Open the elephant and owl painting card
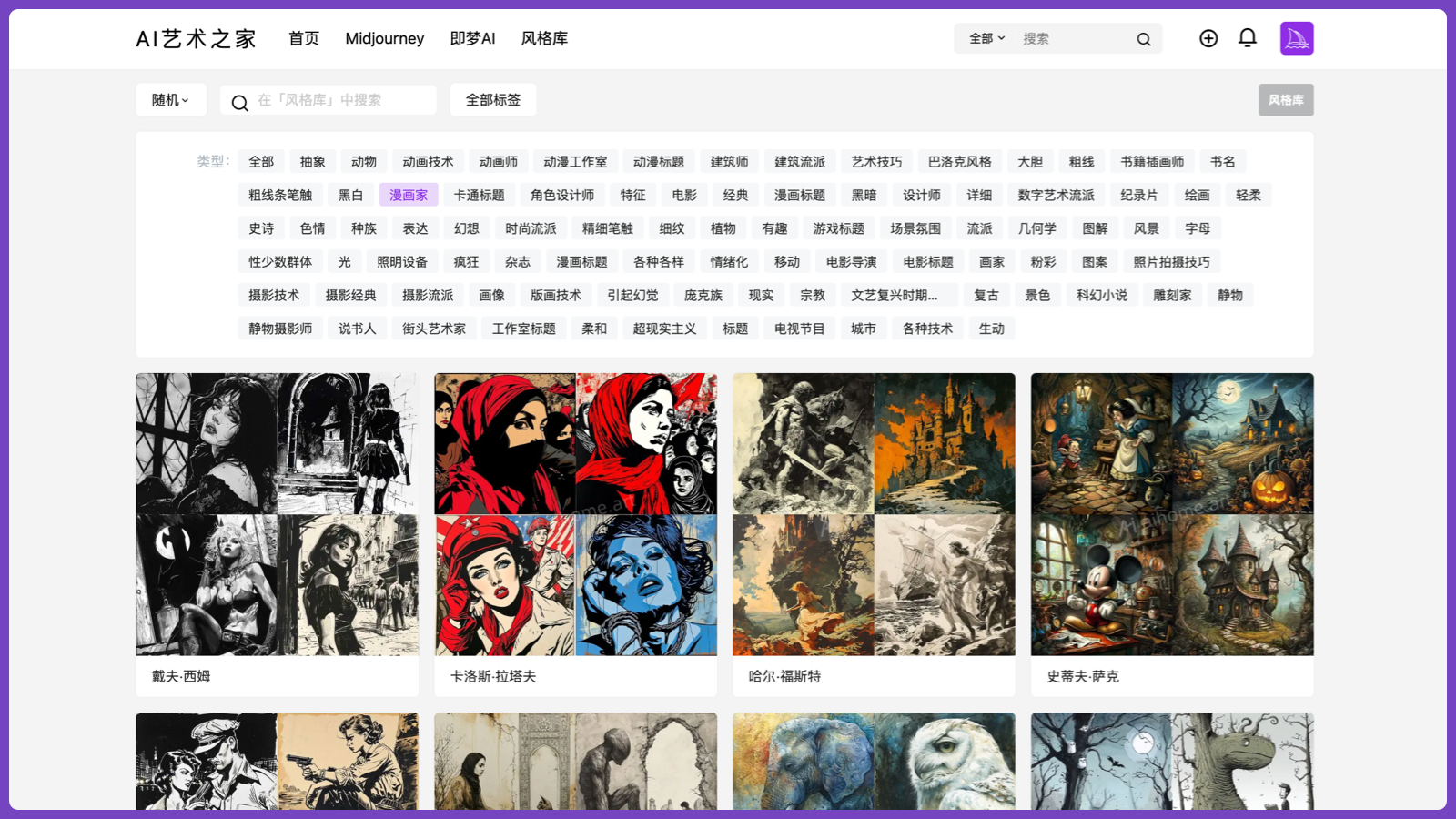1456x819 pixels. (x=875, y=761)
